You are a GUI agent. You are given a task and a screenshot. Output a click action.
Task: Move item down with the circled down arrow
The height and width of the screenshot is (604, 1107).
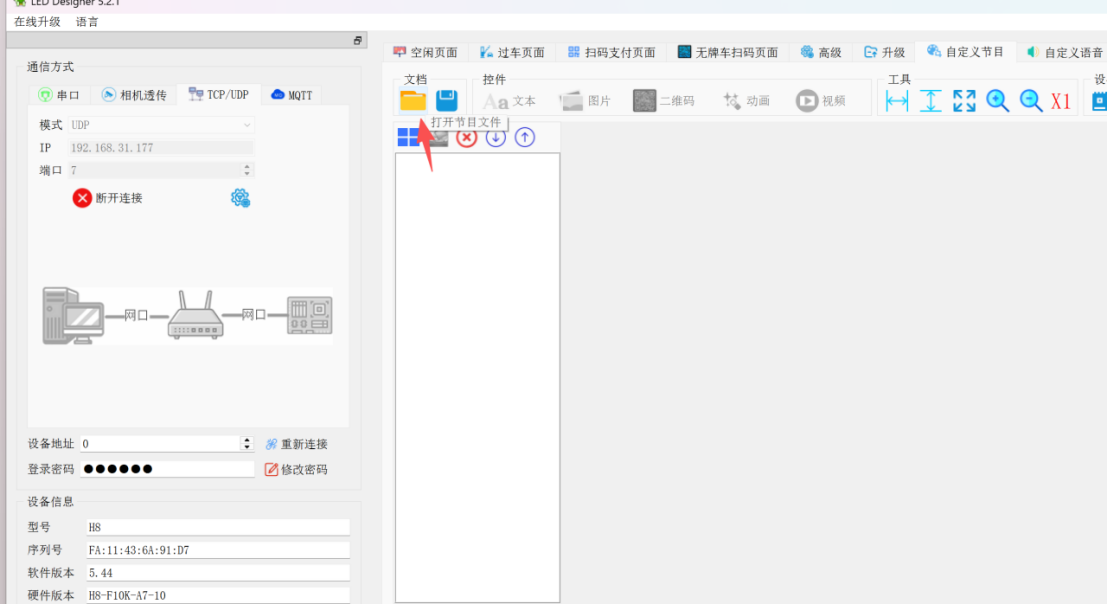click(x=496, y=138)
